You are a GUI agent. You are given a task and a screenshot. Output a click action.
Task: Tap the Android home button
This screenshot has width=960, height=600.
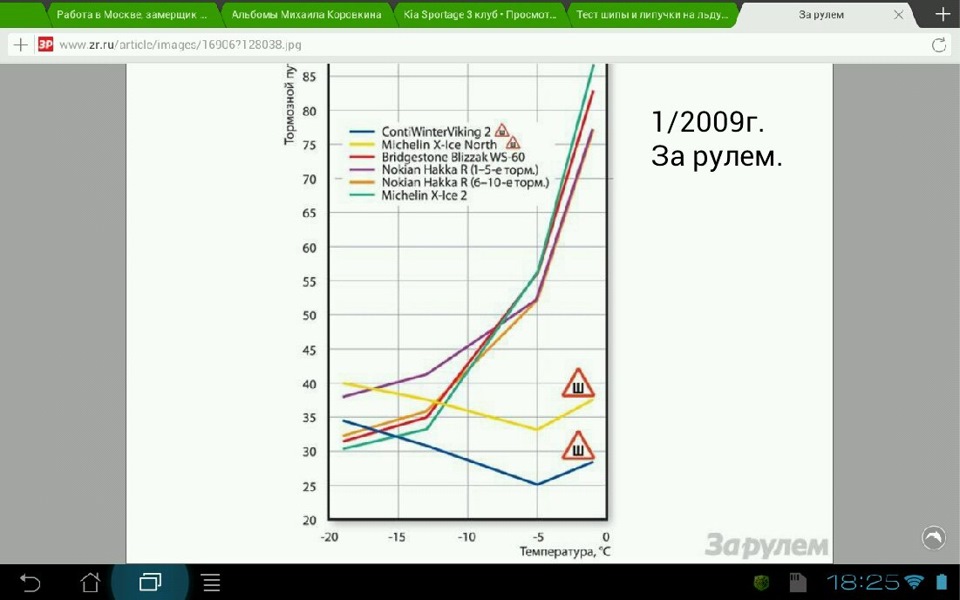(91, 582)
